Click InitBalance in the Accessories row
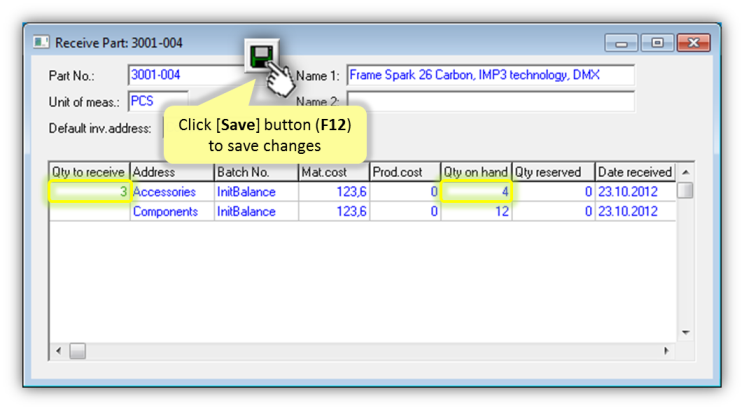 (x=256, y=192)
